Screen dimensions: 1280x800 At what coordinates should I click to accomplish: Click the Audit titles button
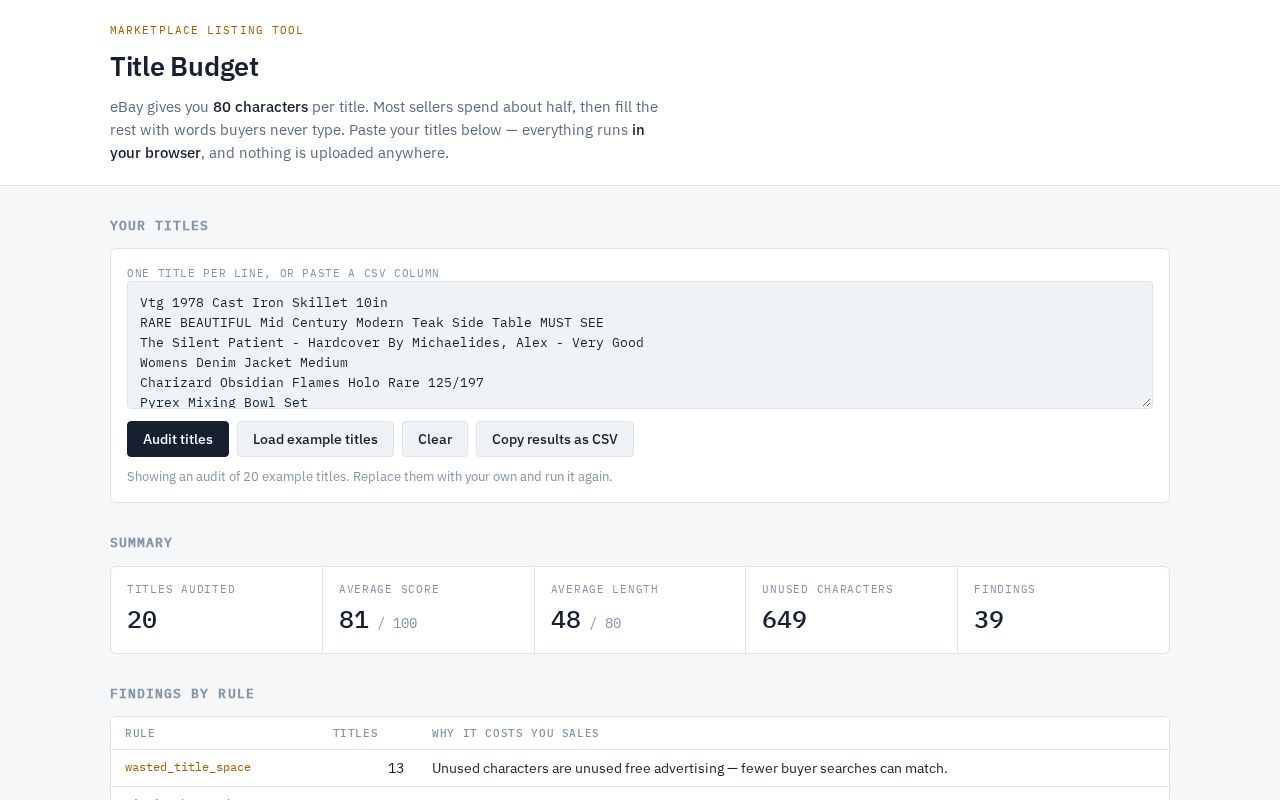pos(178,439)
